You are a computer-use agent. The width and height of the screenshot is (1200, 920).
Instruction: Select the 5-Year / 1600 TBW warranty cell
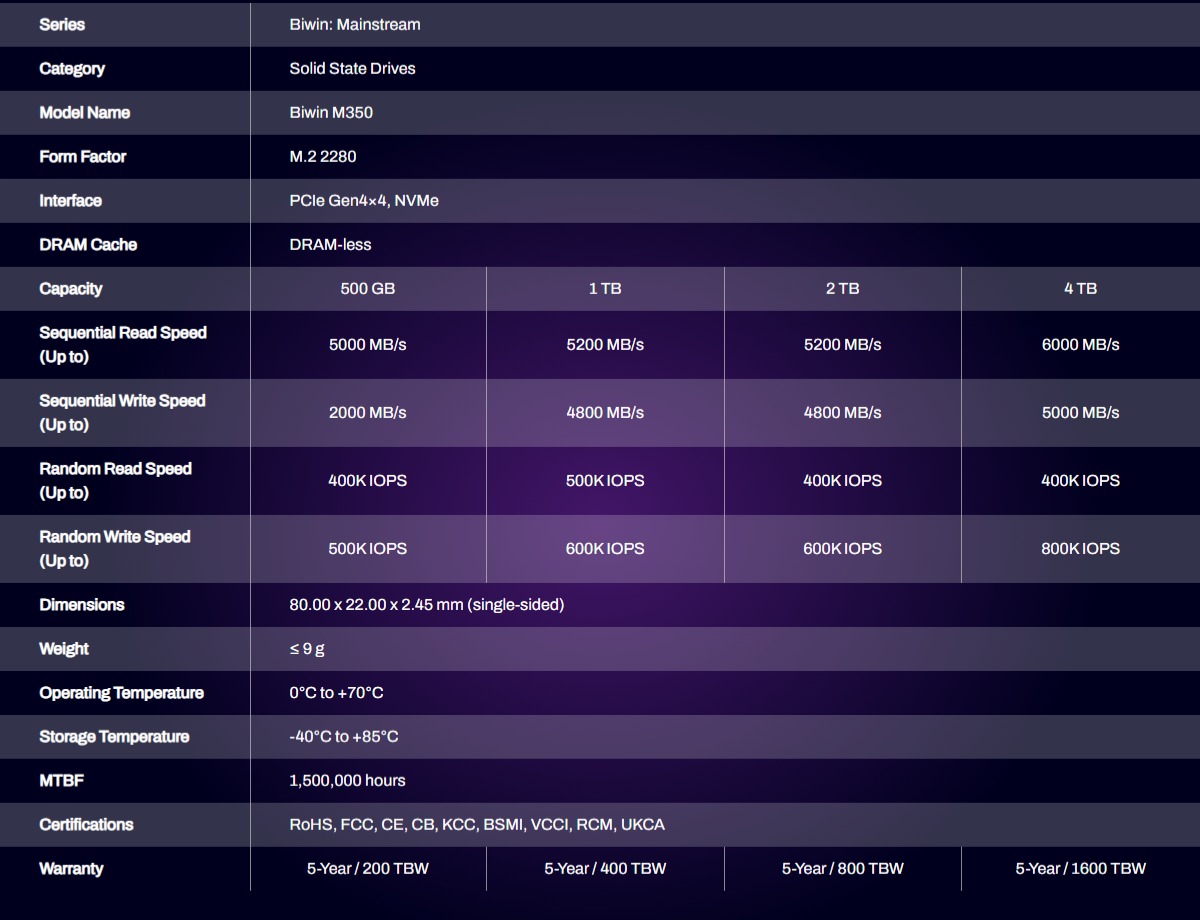pos(1080,869)
